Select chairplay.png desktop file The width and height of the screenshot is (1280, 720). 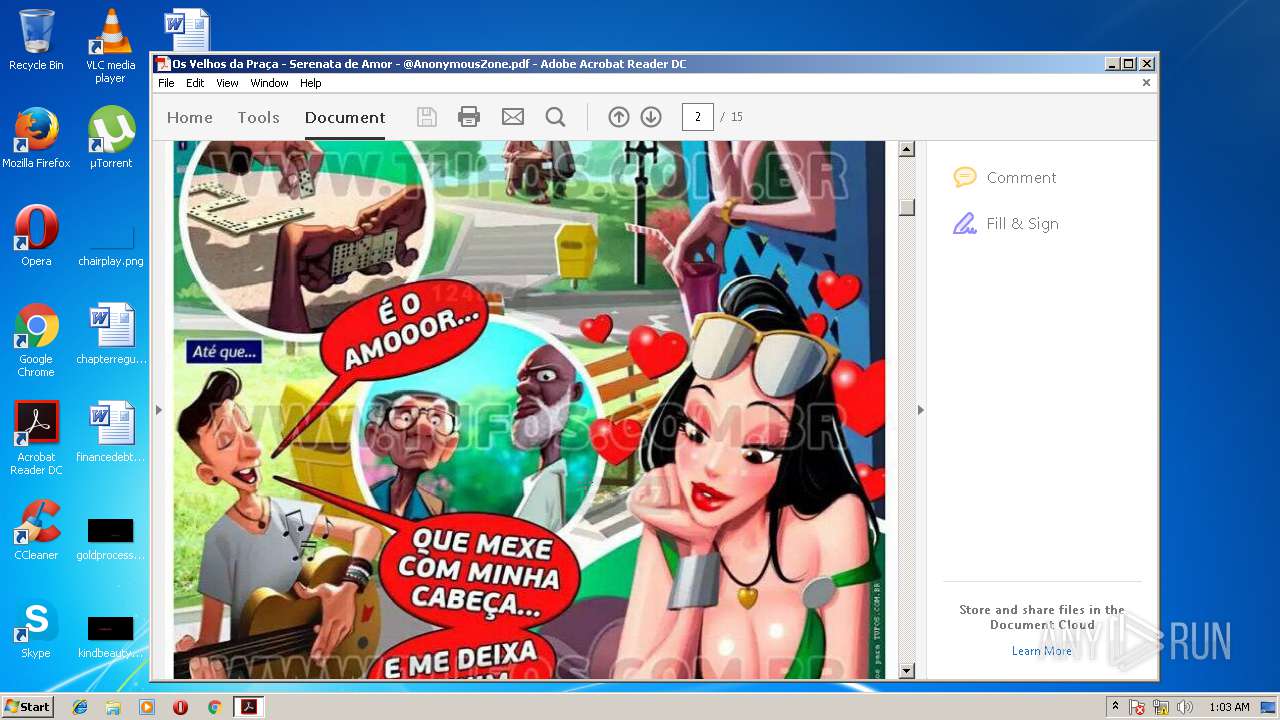(111, 245)
